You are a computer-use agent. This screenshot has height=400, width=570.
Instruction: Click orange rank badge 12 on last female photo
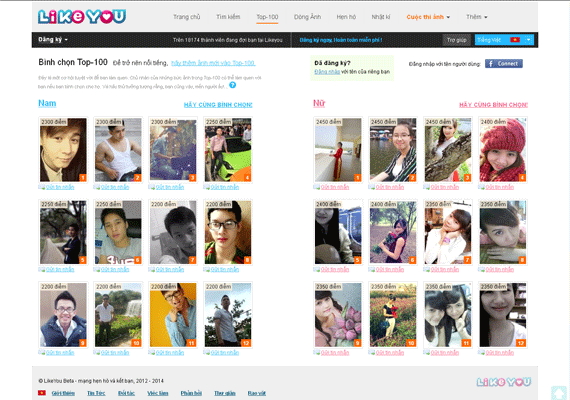tap(521, 343)
